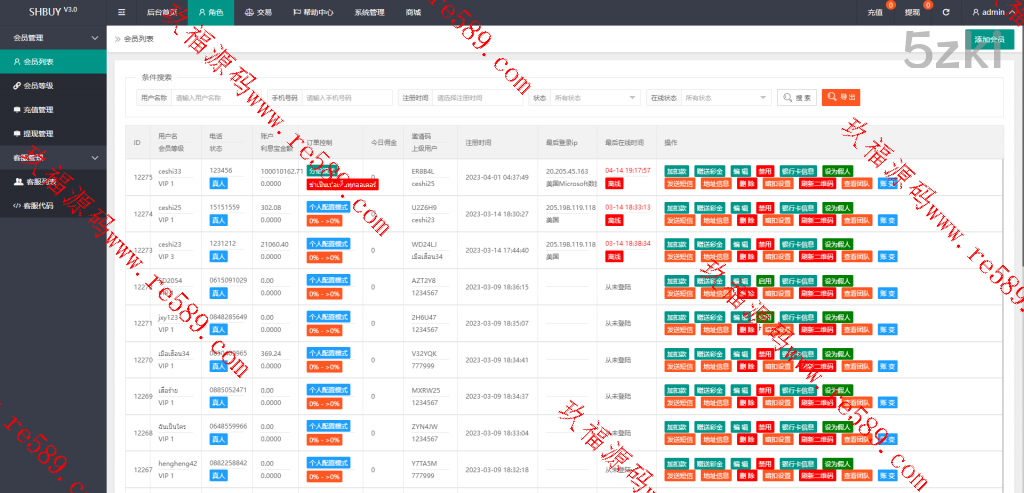Open 充值管理 in the sidebar
The height and width of the screenshot is (493, 1024).
point(38,110)
